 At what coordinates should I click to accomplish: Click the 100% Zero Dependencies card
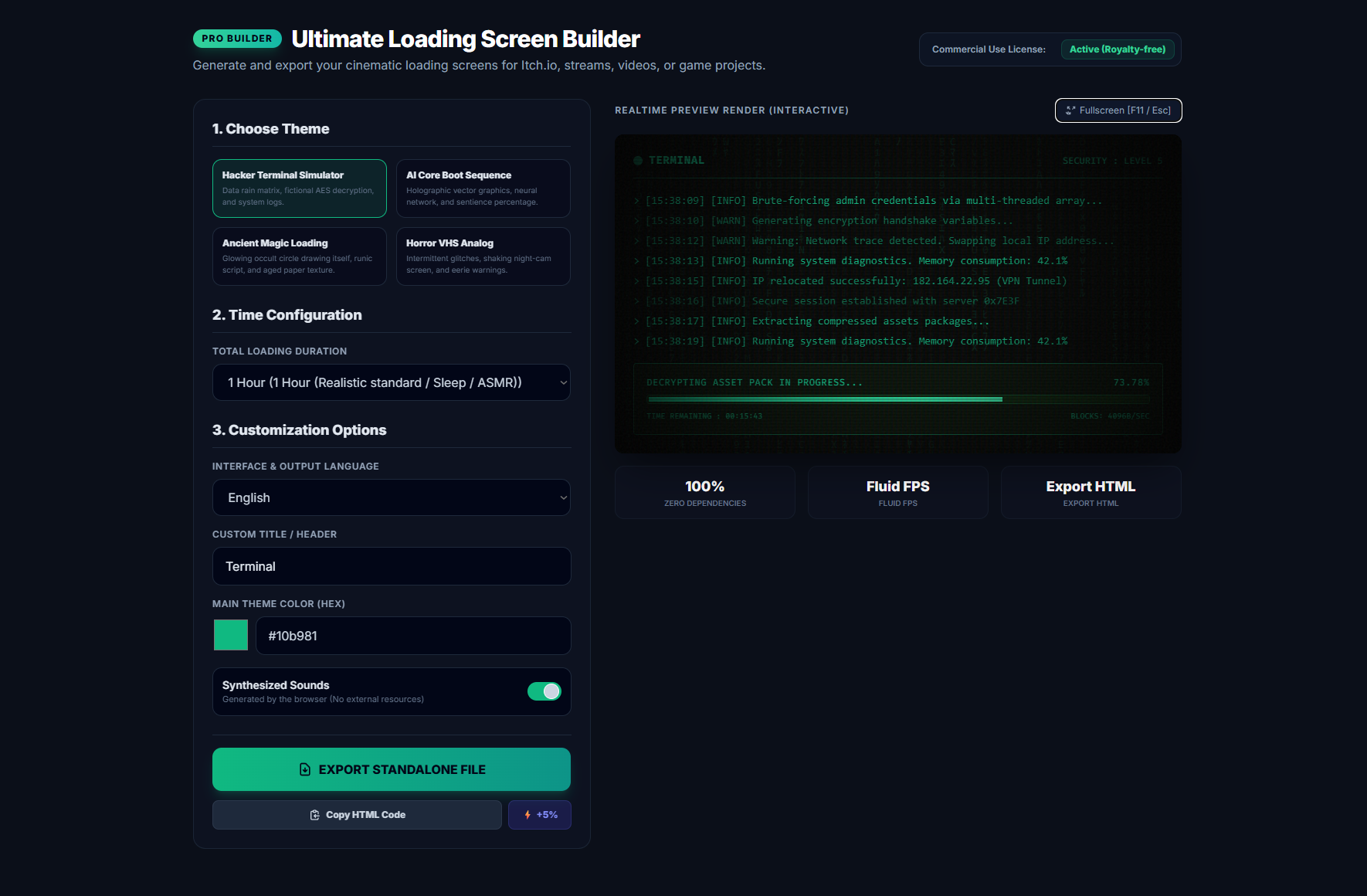coord(705,492)
